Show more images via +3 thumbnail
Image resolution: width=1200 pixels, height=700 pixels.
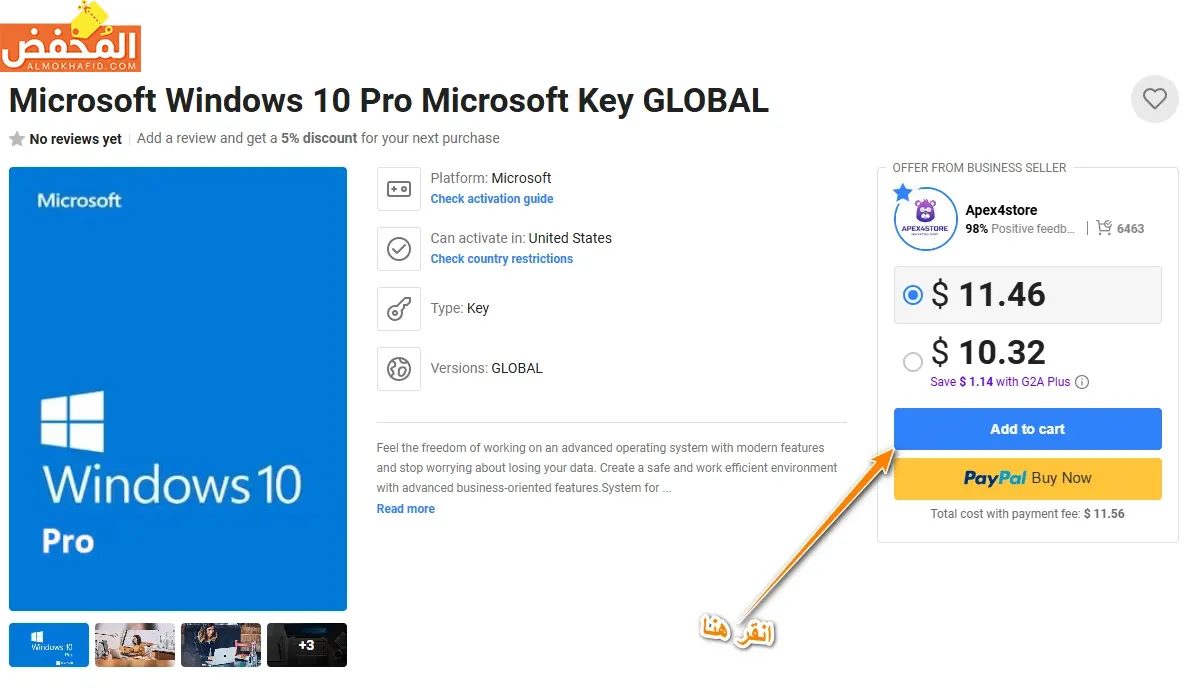(x=306, y=645)
